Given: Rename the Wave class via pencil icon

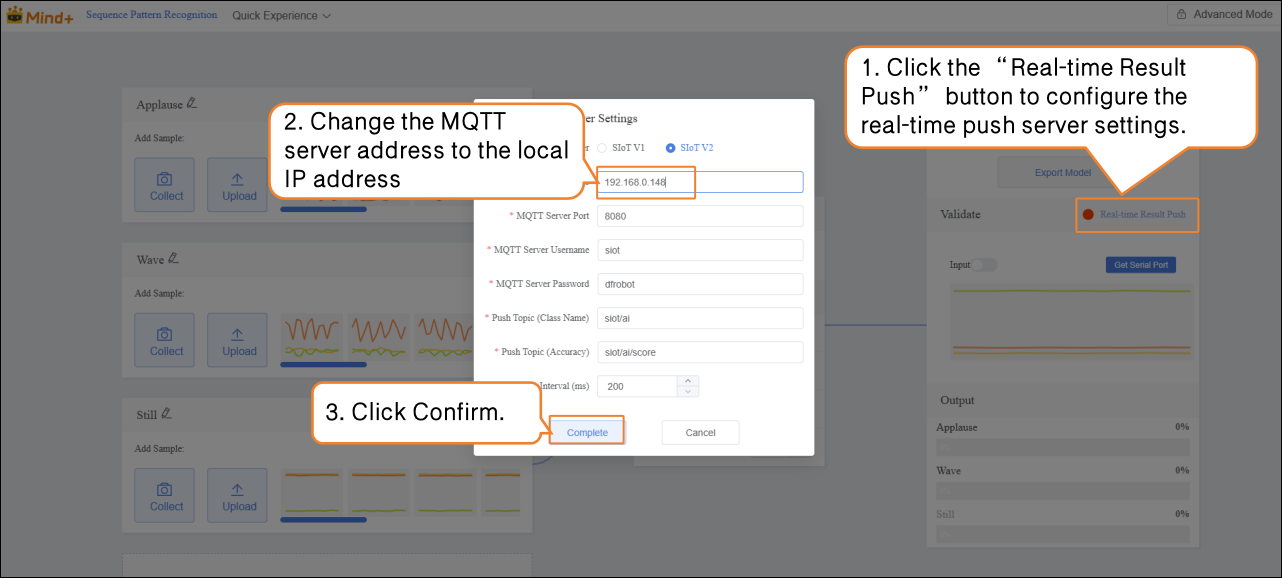Looking at the screenshot, I should (x=174, y=259).
